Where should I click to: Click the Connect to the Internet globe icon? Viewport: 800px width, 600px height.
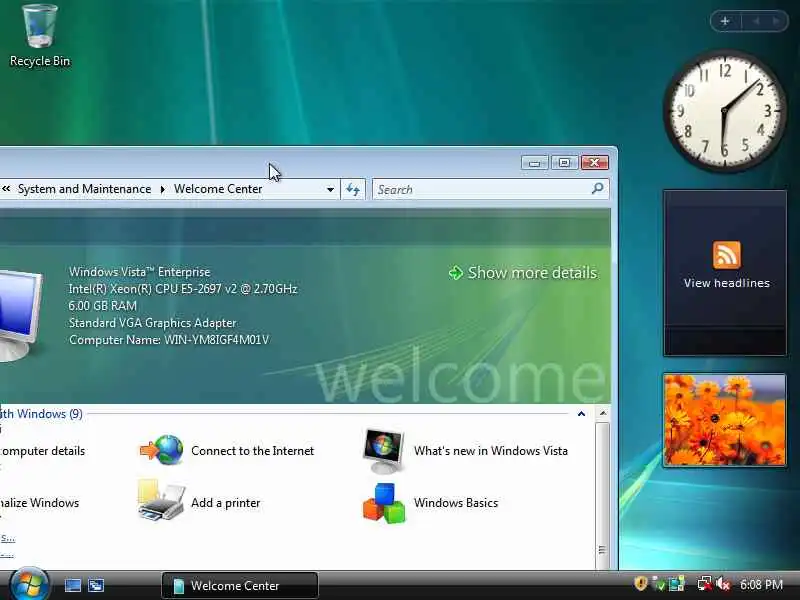pyautogui.click(x=162, y=450)
